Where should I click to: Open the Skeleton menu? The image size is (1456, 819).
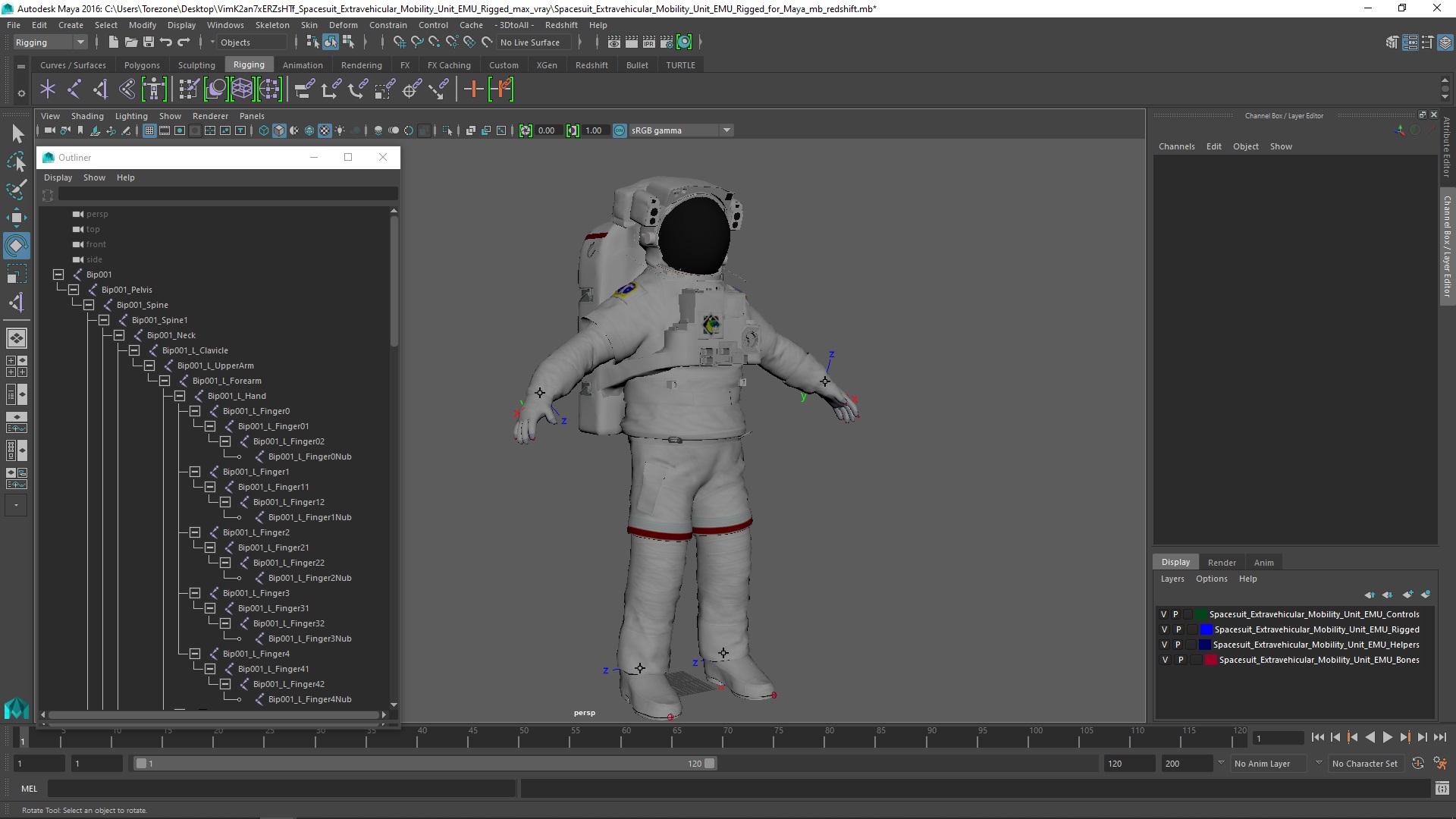pos(271,25)
